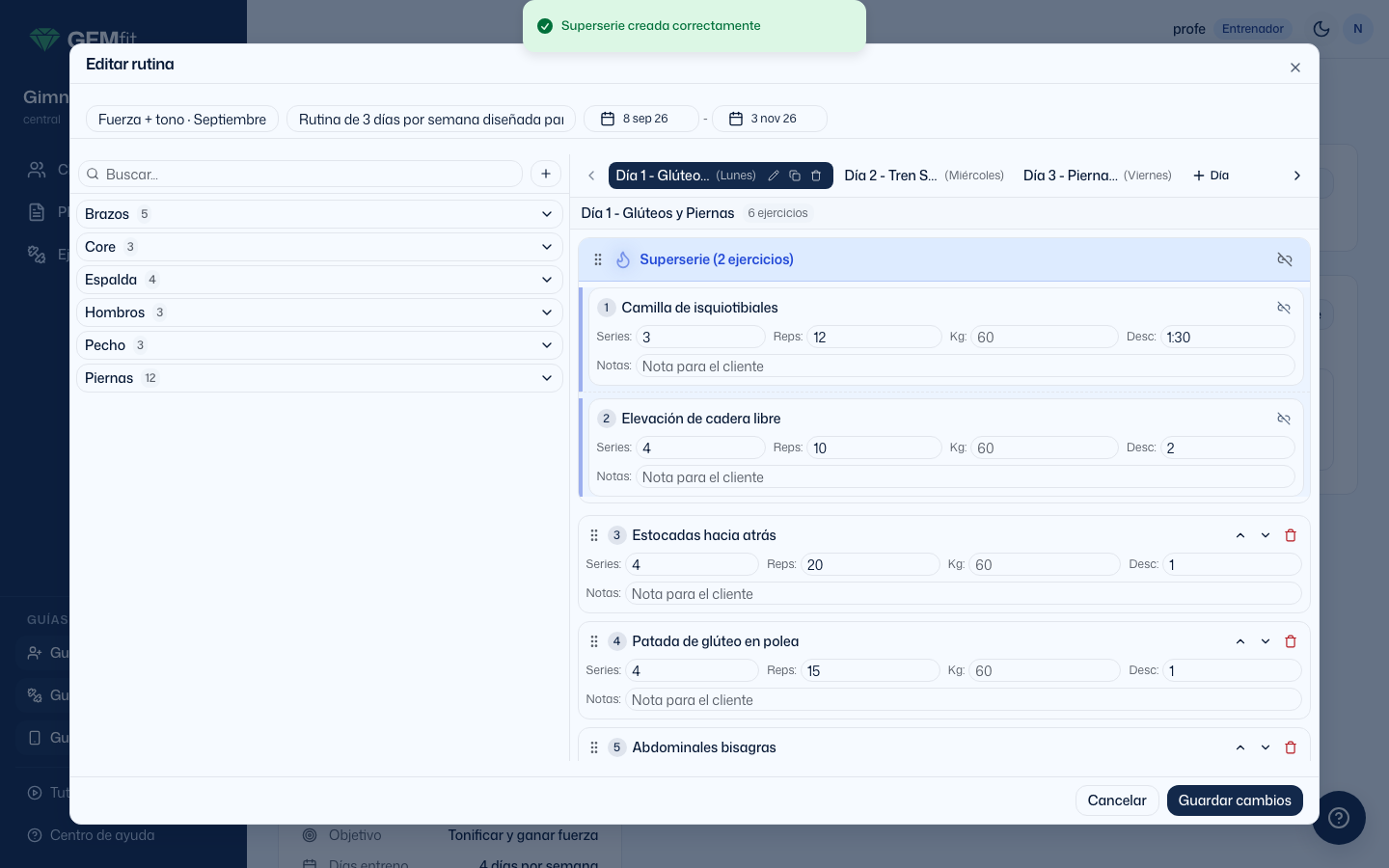Image resolution: width=1389 pixels, height=868 pixels.
Task: Add a new day with + Día
Action: [x=1212, y=176]
